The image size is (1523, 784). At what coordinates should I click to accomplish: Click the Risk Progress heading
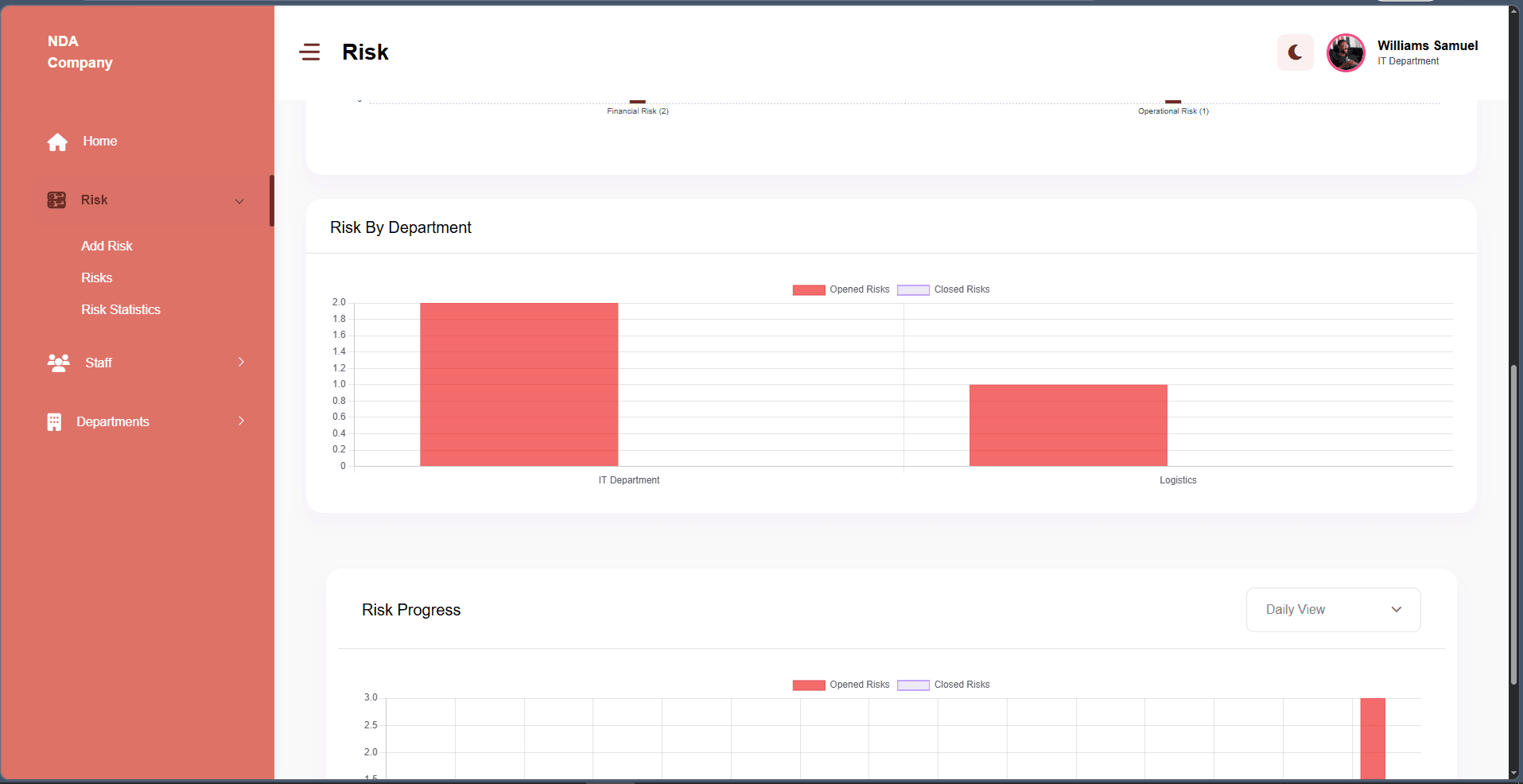click(411, 610)
